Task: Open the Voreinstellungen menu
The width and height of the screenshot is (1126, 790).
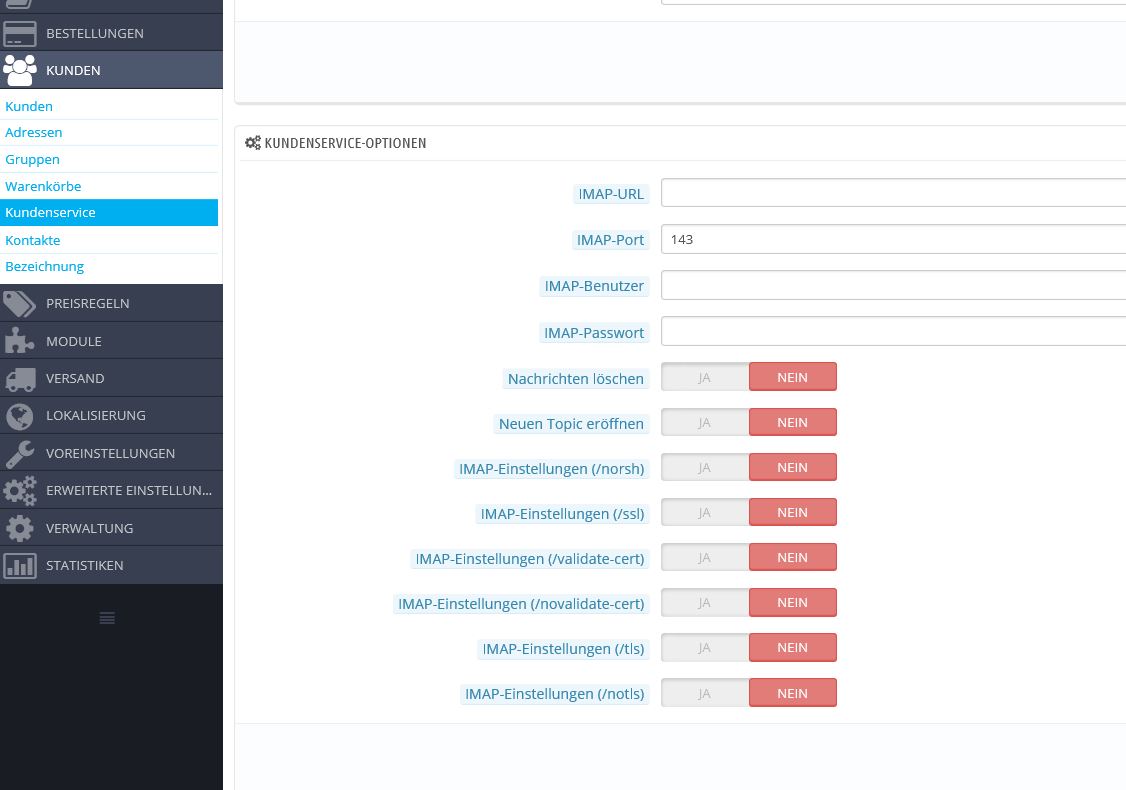Action: (111, 453)
